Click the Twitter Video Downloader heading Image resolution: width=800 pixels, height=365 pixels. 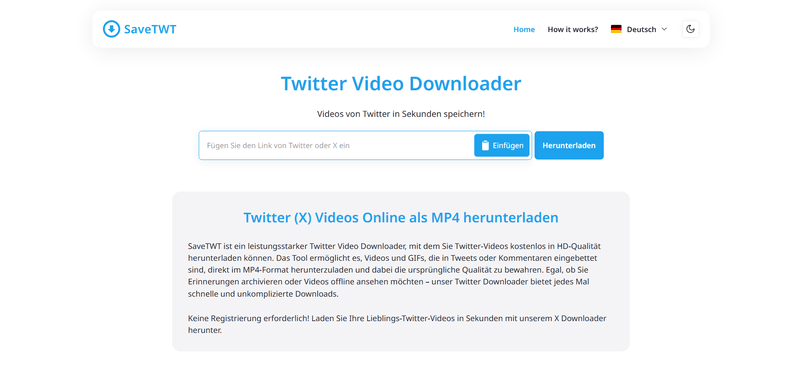401,83
